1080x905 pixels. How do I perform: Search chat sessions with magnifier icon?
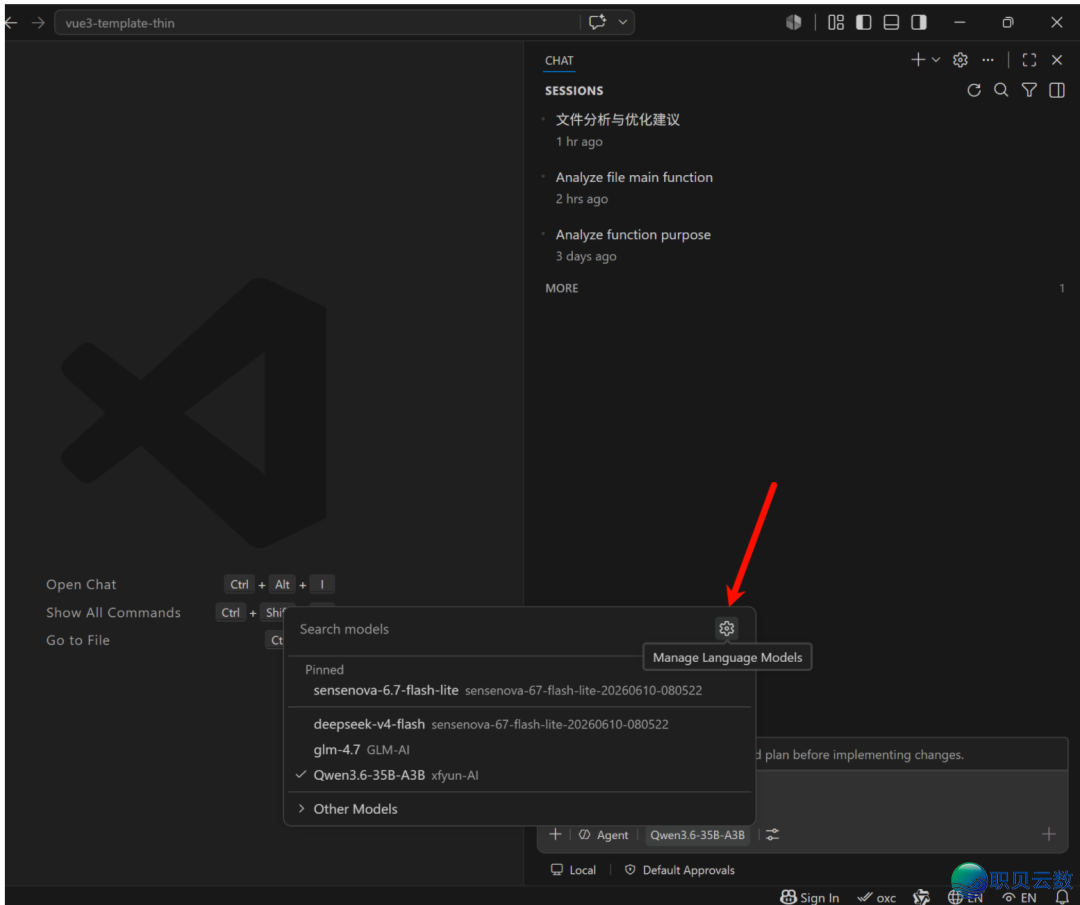tap(1001, 90)
